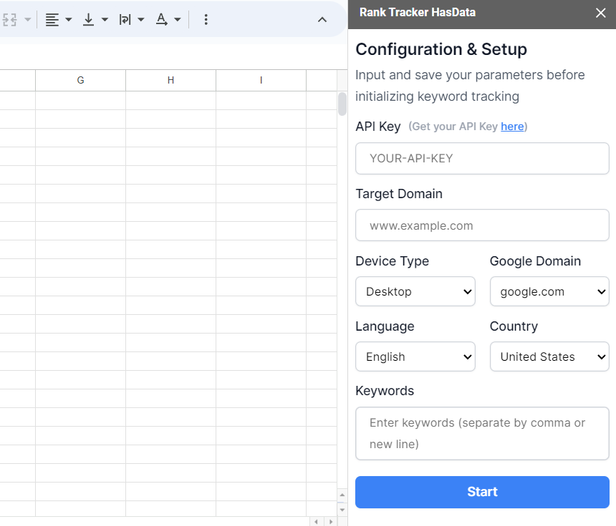Open the Google Domain dropdown
Image resolution: width=616 pixels, height=526 pixels.
pyautogui.click(x=549, y=292)
